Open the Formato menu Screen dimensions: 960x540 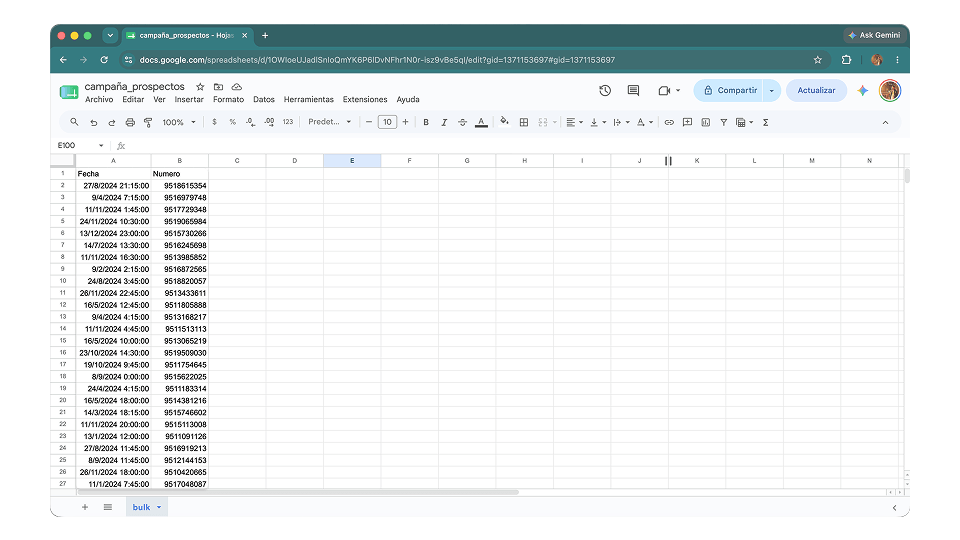point(228,99)
